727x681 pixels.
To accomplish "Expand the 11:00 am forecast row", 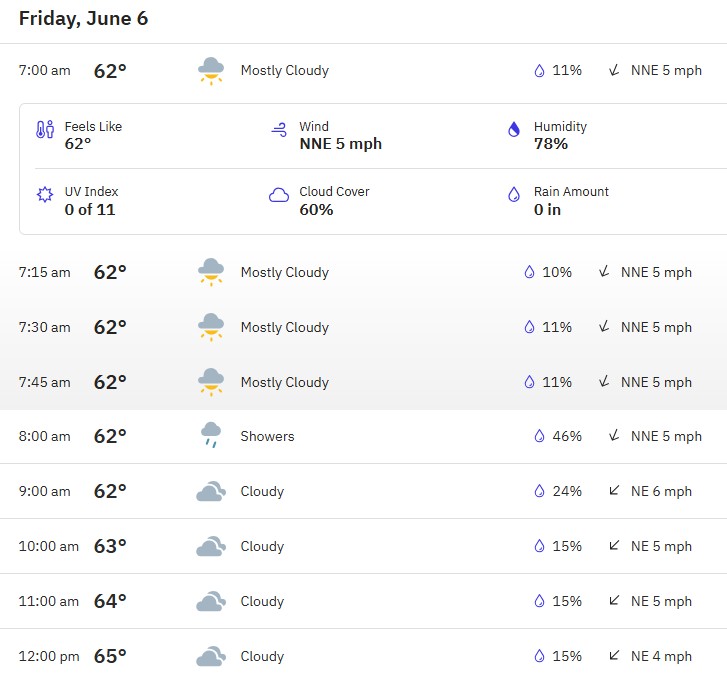I will click(364, 601).
